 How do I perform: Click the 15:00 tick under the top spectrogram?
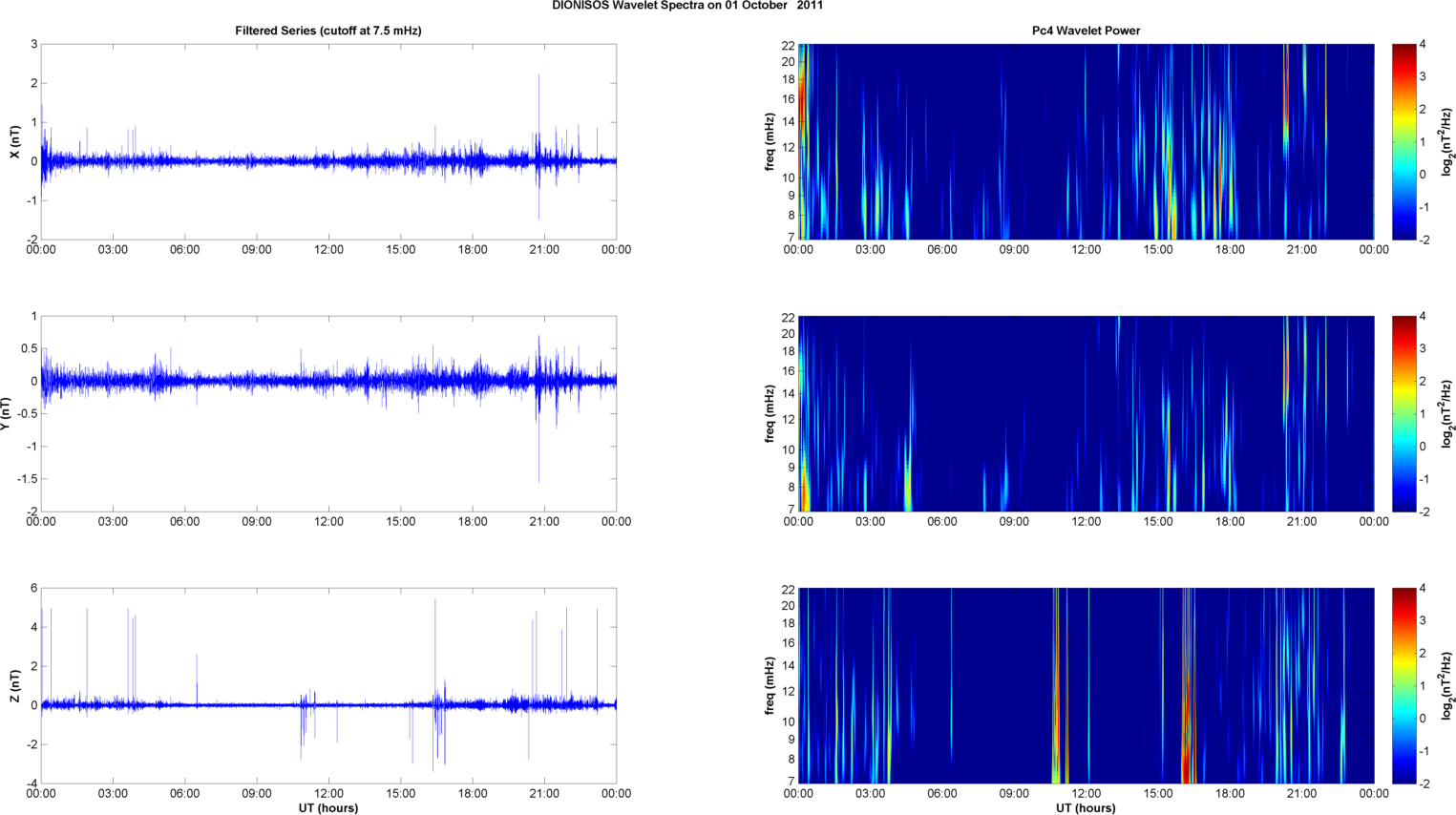[1158, 250]
